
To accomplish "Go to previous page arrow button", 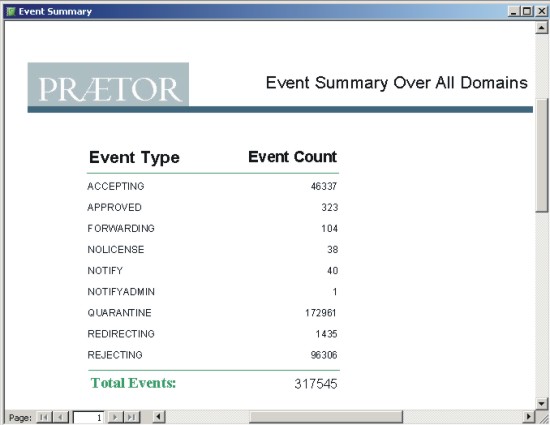I will tap(60, 417).
